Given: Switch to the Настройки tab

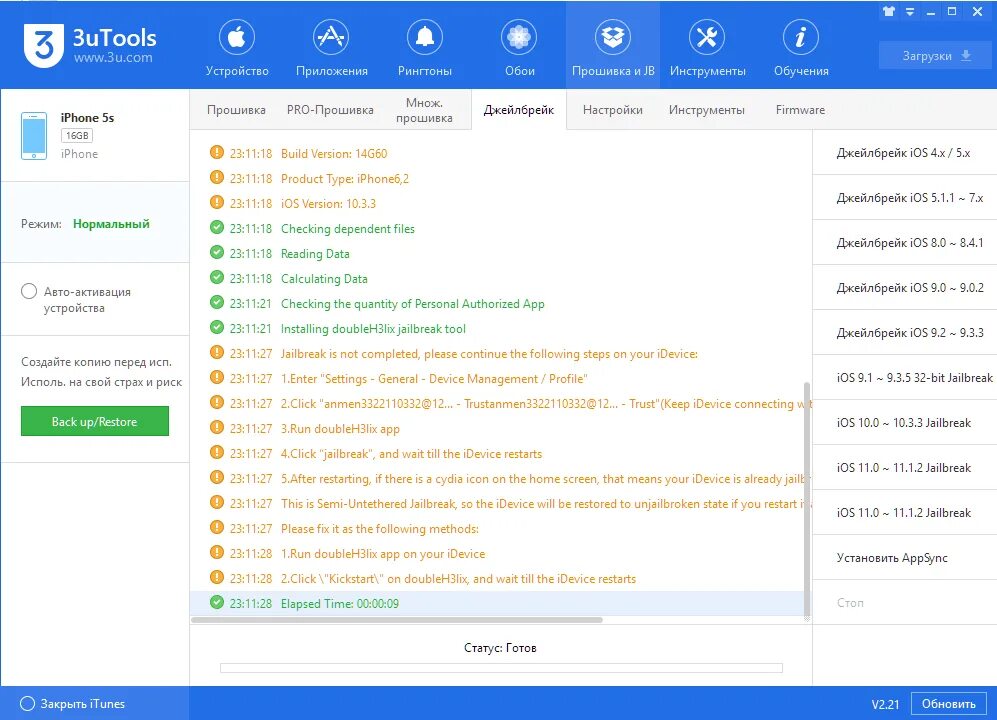Looking at the screenshot, I should [612, 109].
